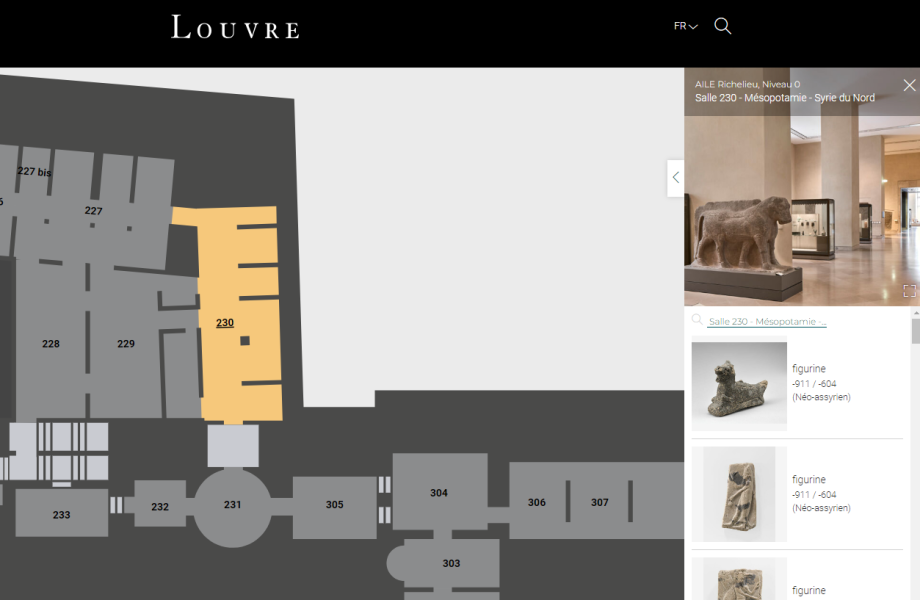Select room 306 on the map

click(537, 502)
